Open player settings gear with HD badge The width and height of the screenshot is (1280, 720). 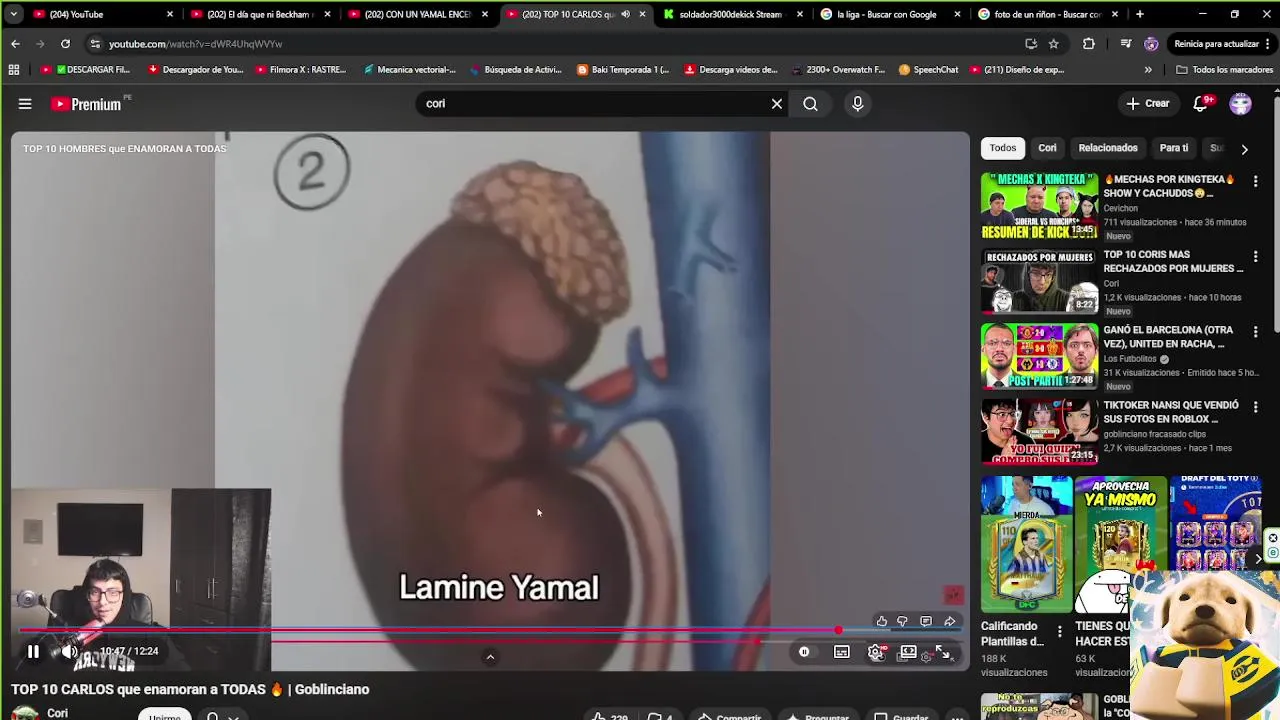coord(876,652)
